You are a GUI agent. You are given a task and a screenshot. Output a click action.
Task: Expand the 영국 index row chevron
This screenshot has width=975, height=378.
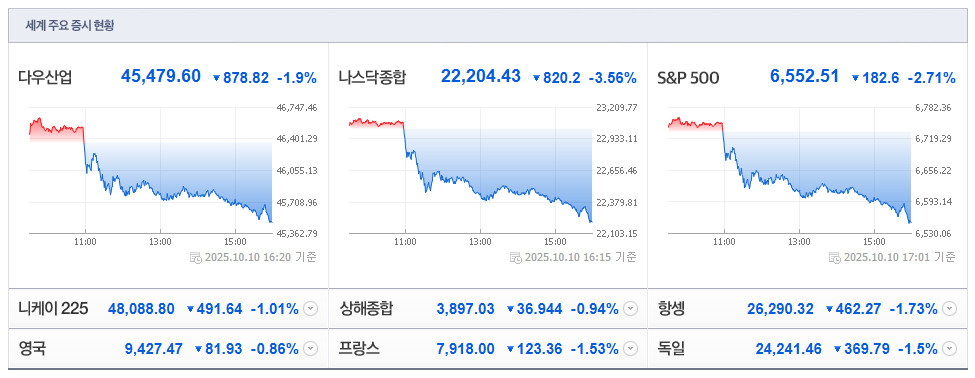click(311, 349)
